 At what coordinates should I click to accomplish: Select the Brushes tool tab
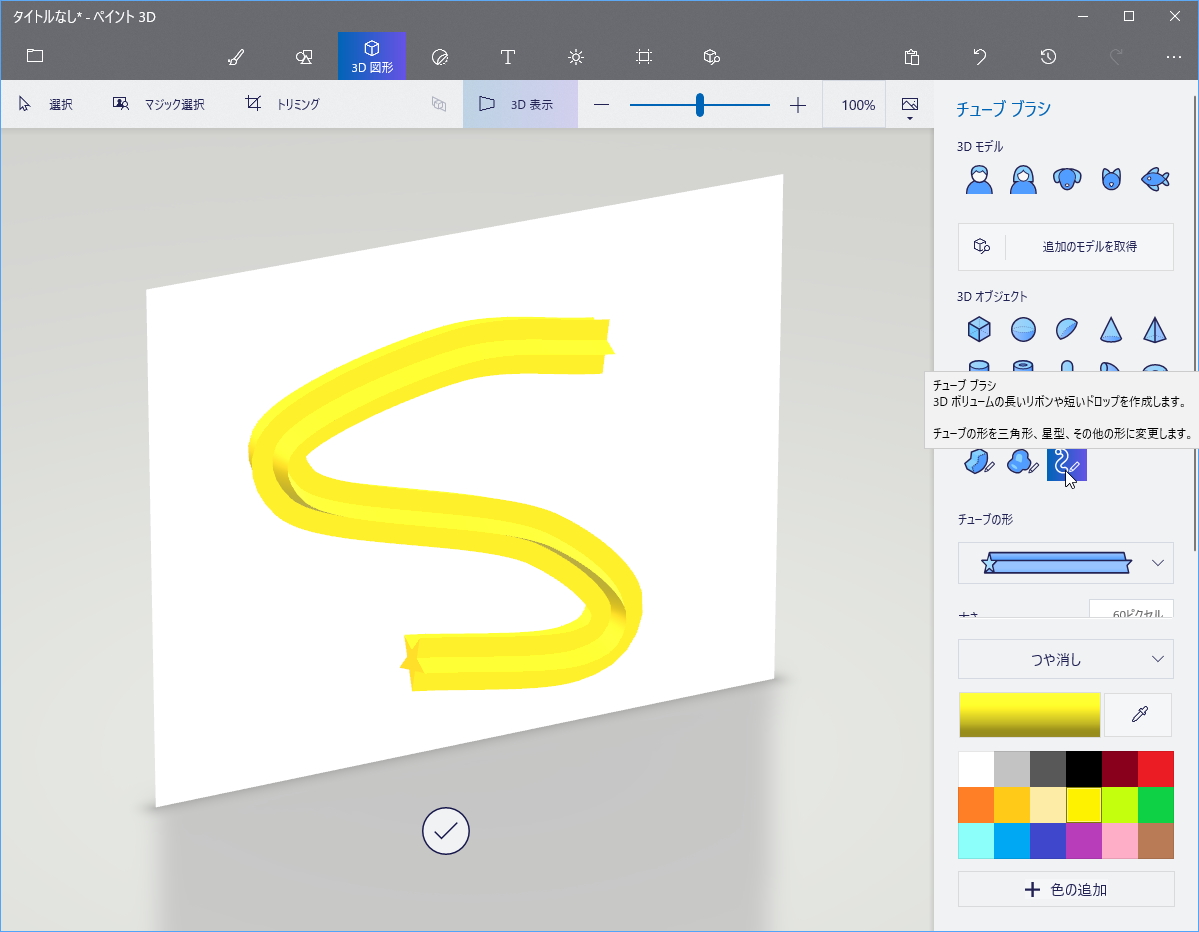click(236, 57)
